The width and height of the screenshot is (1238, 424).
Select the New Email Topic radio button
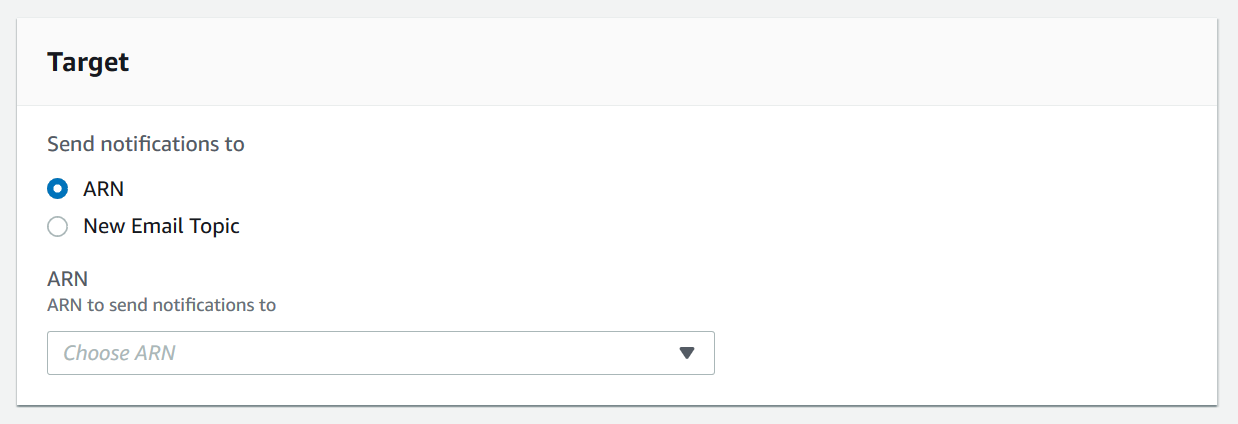58,226
